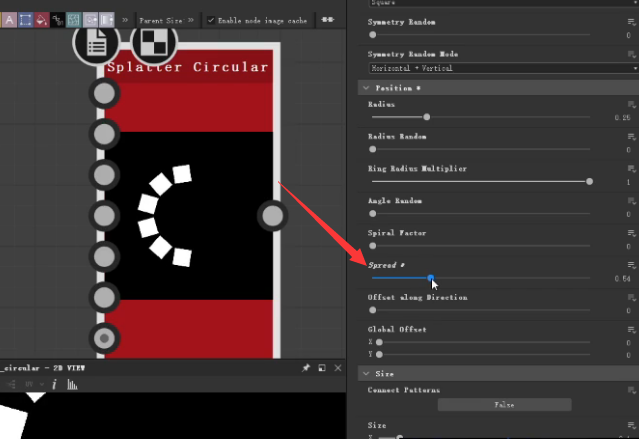Click the Global Offset label
The height and width of the screenshot is (439, 639).
pos(397,329)
